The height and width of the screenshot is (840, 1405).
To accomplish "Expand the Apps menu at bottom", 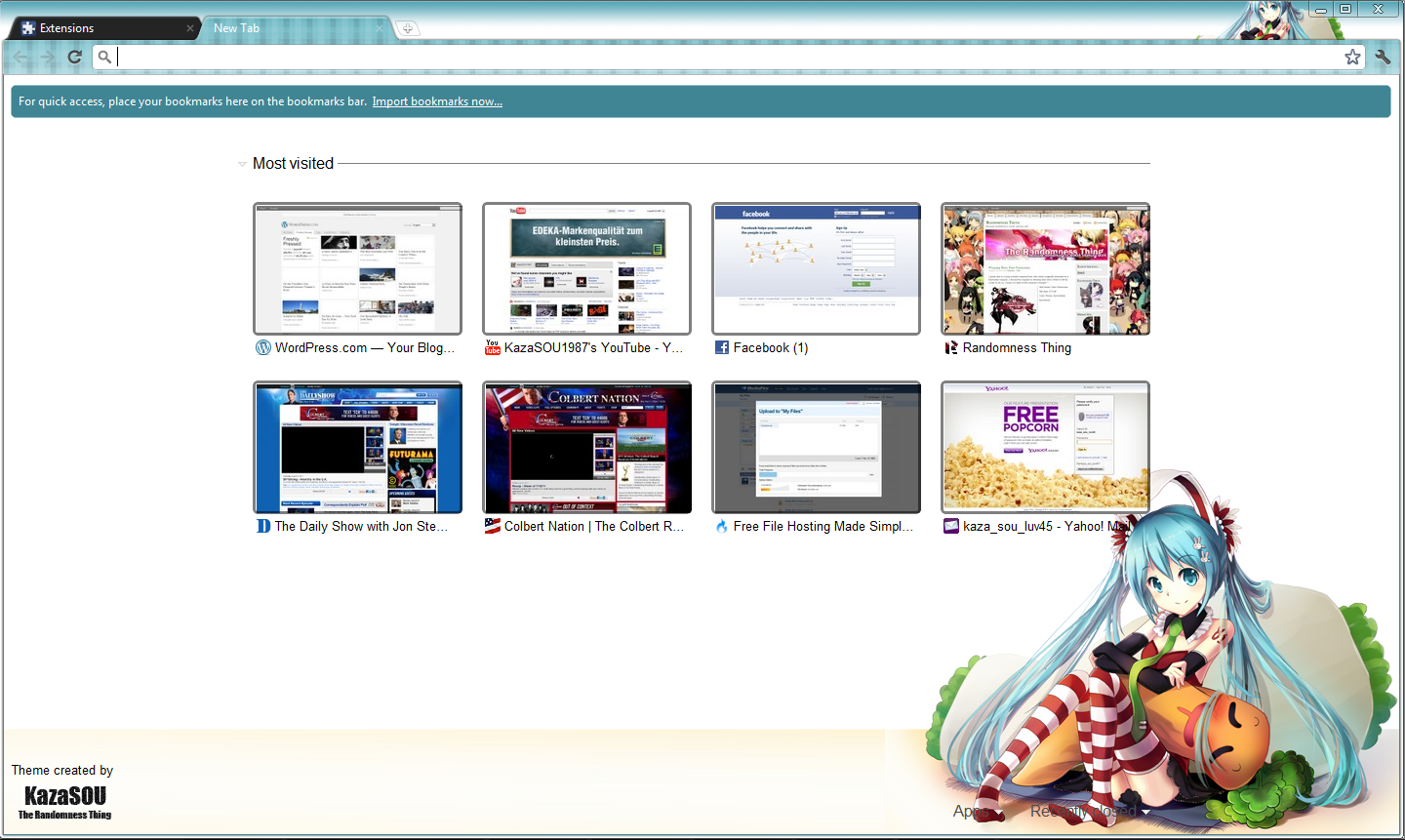I will pyautogui.click(x=978, y=812).
